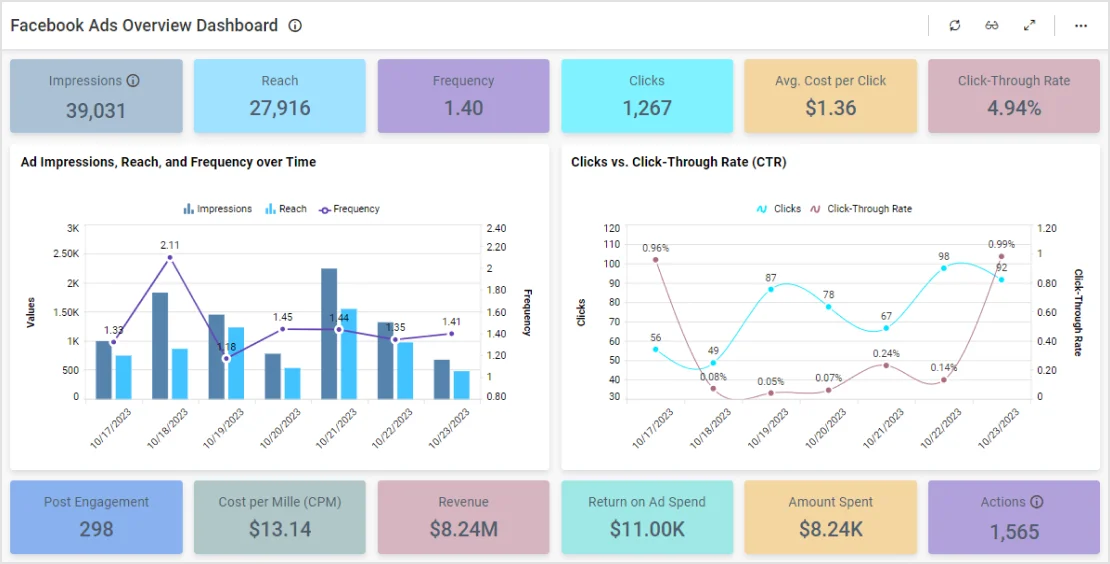This screenshot has width=1110, height=564.
Task: Select the Revenue $8.24M card
Action: pyautogui.click(x=463, y=517)
